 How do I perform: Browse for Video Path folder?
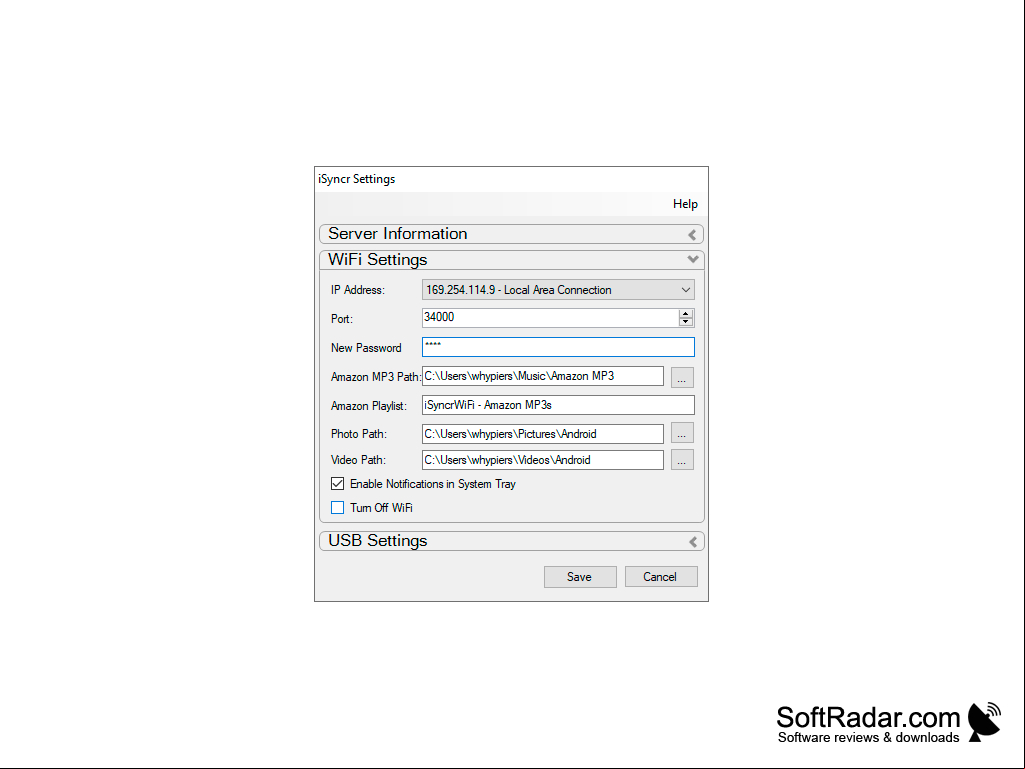(x=682, y=460)
